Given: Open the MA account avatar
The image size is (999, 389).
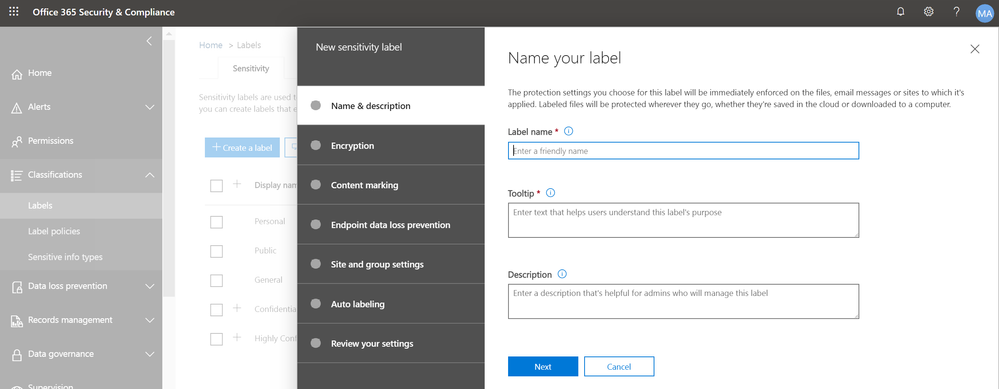Looking at the screenshot, I should [x=984, y=13].
